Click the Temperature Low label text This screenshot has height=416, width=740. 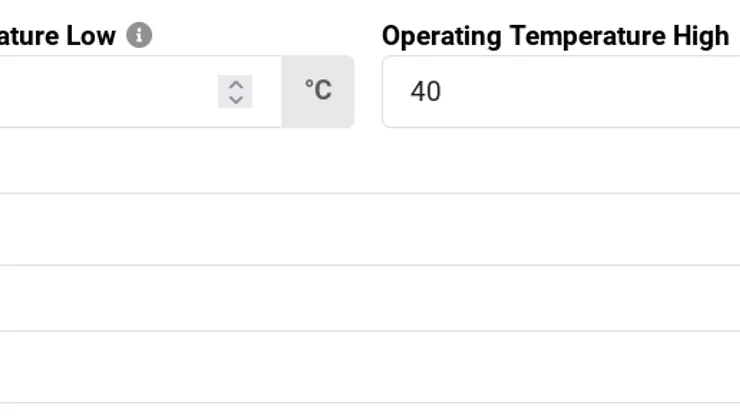coord(58,36)
